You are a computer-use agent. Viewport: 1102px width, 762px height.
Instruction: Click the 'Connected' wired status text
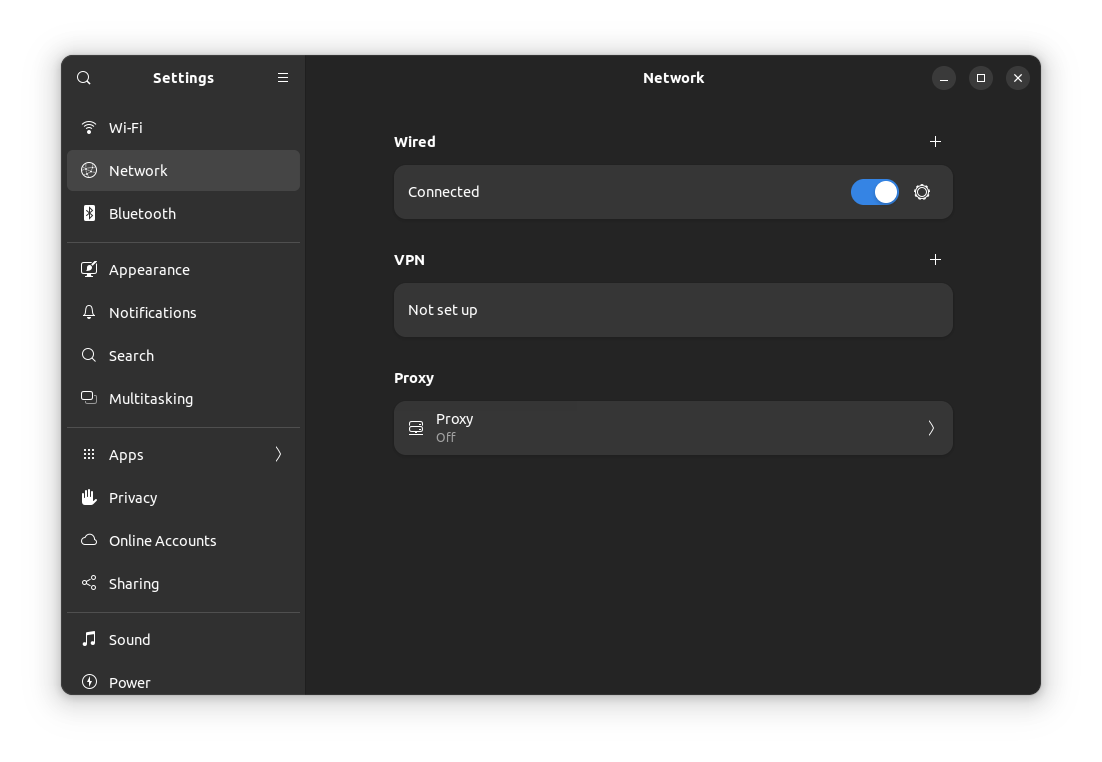click(x=443, y=192)
